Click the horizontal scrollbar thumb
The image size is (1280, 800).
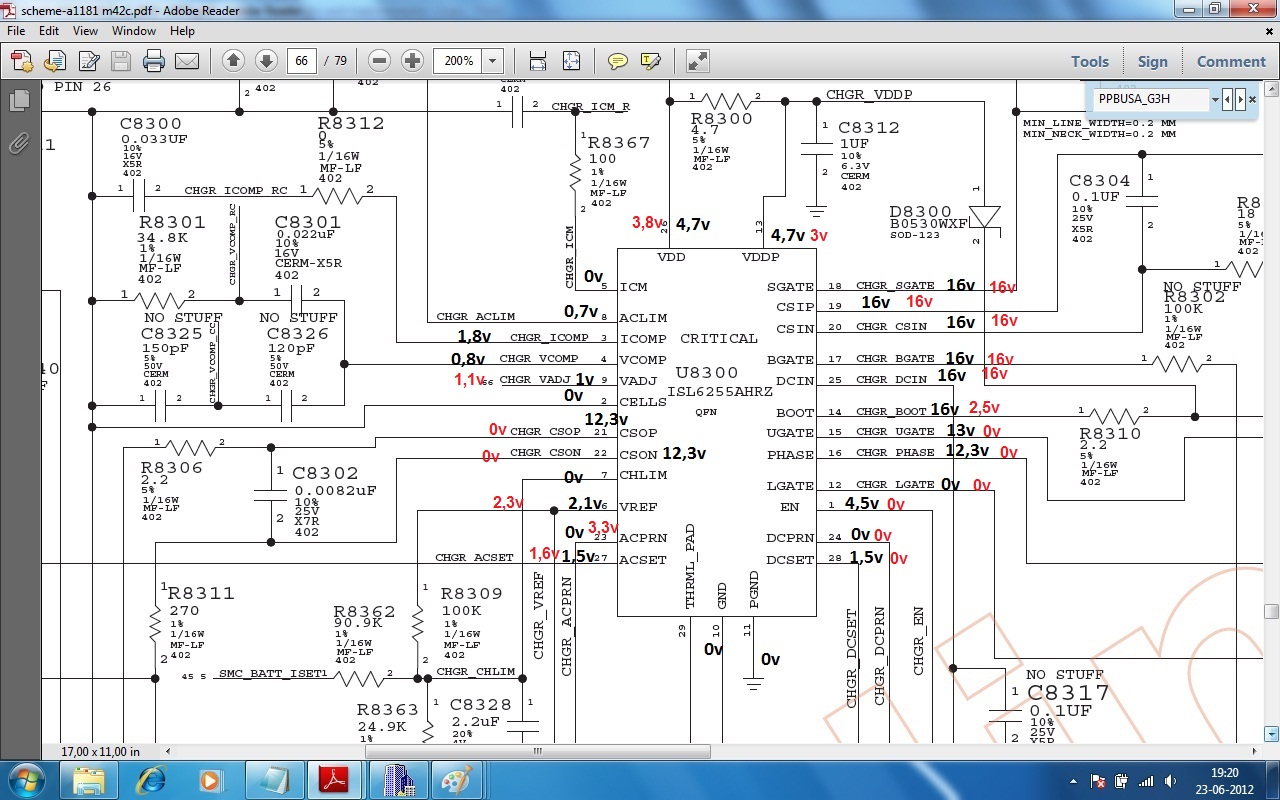click(537, 751)
